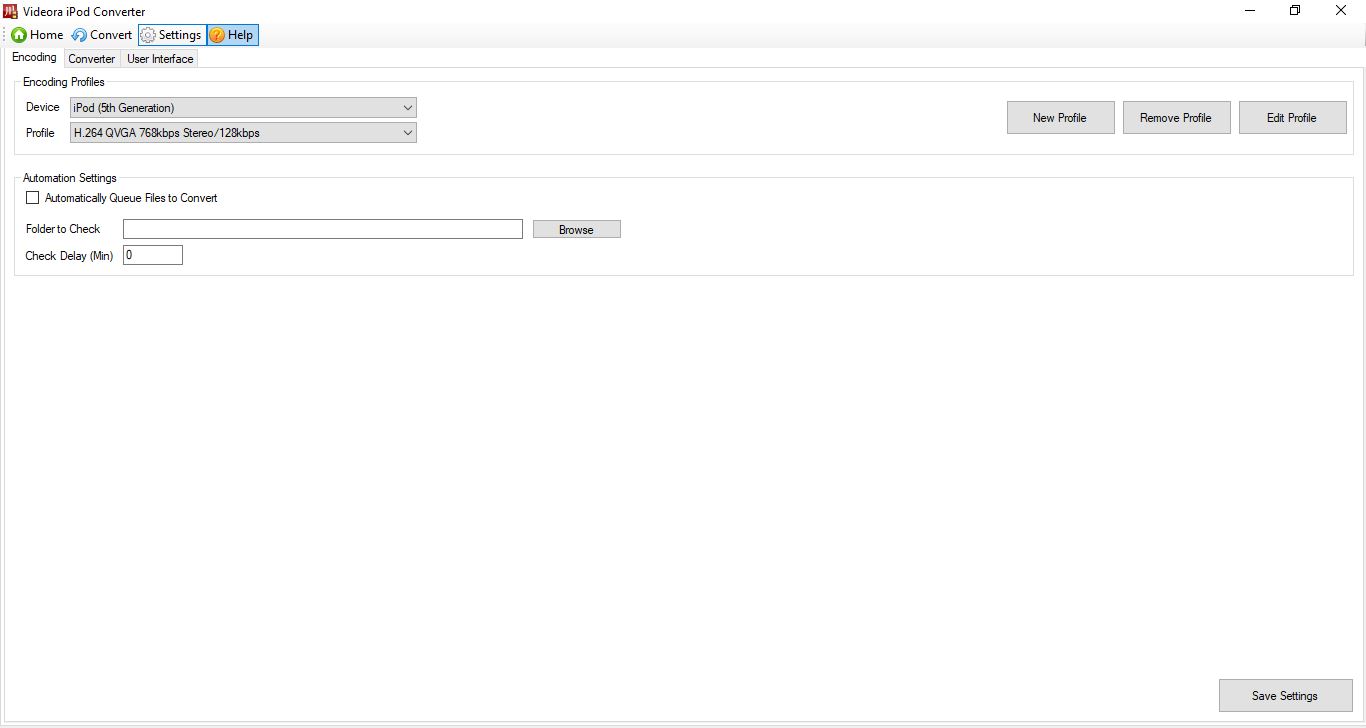Click the New Profile button
Screen dimensions: 1366x728
coord(1060,118)
